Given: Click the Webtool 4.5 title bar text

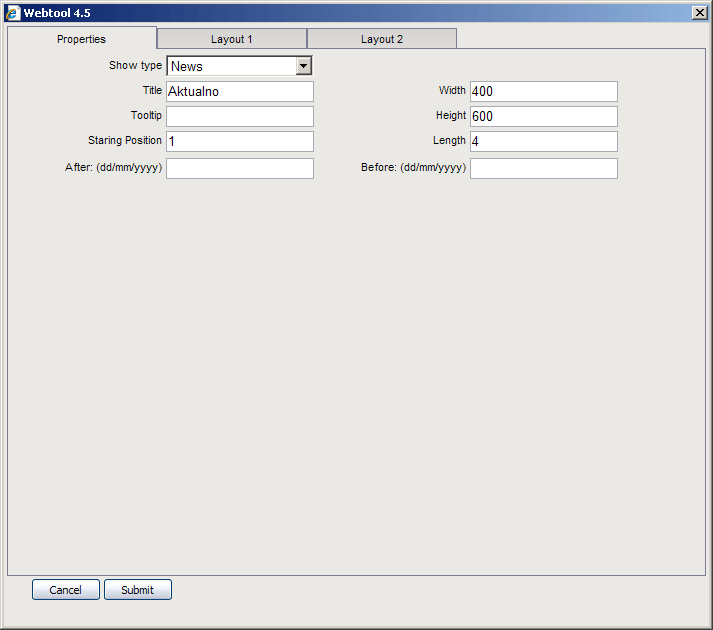Looking at the screenshot, I should tap(57, 12).
